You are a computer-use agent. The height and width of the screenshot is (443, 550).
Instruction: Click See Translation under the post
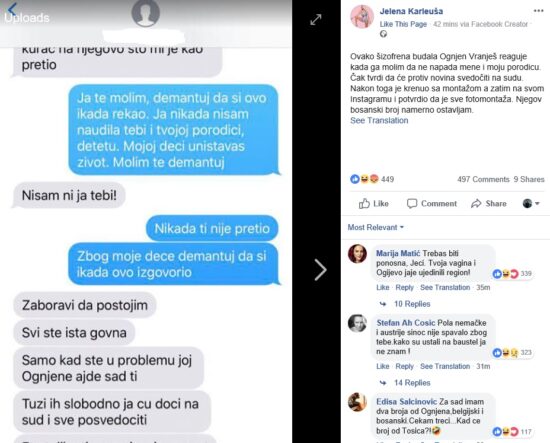(379, 121)
